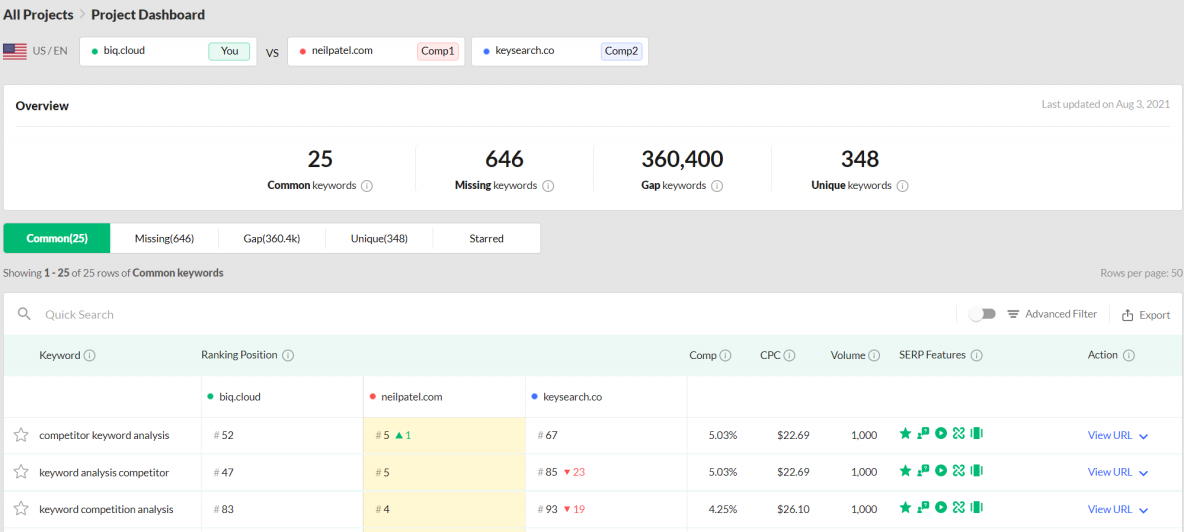Click reviews star SERP icon for 'competitor keyword analysis'
The height and width of the screenshot is (532, 1184).
coord(905,433)
